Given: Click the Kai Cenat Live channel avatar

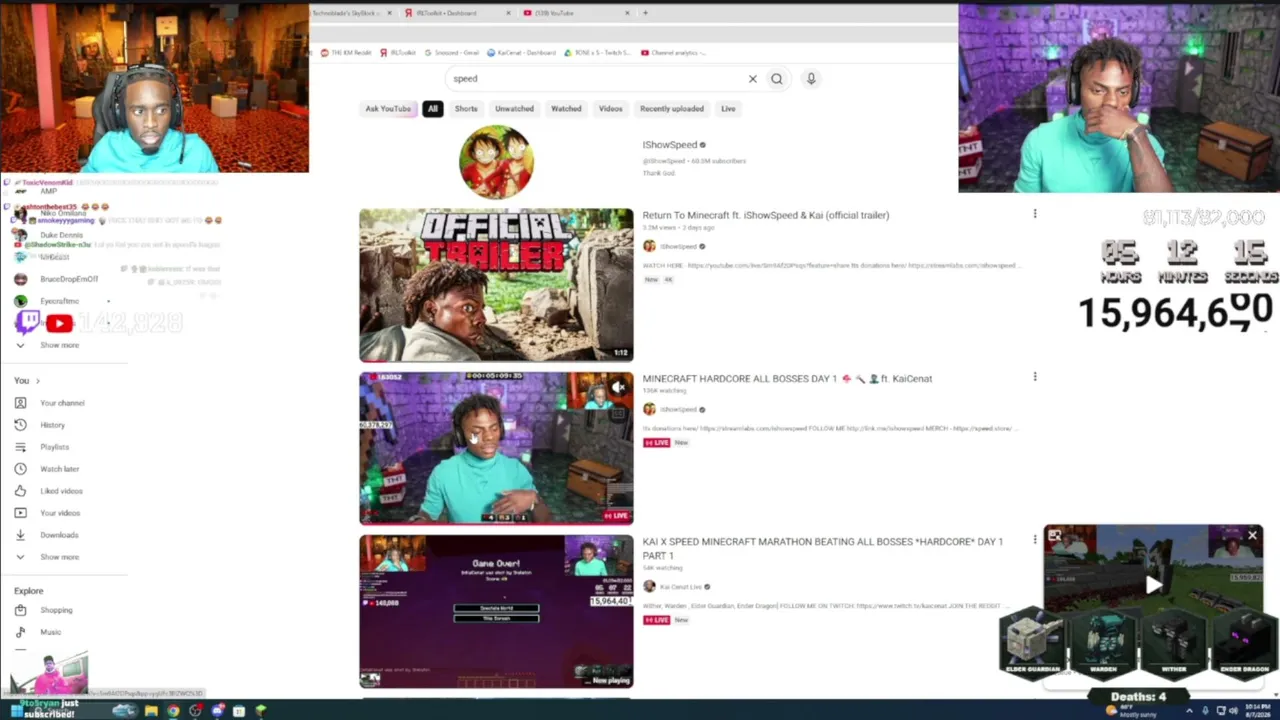Looking at the screenshot, I should pyautogui.click(x=649, y=587).
